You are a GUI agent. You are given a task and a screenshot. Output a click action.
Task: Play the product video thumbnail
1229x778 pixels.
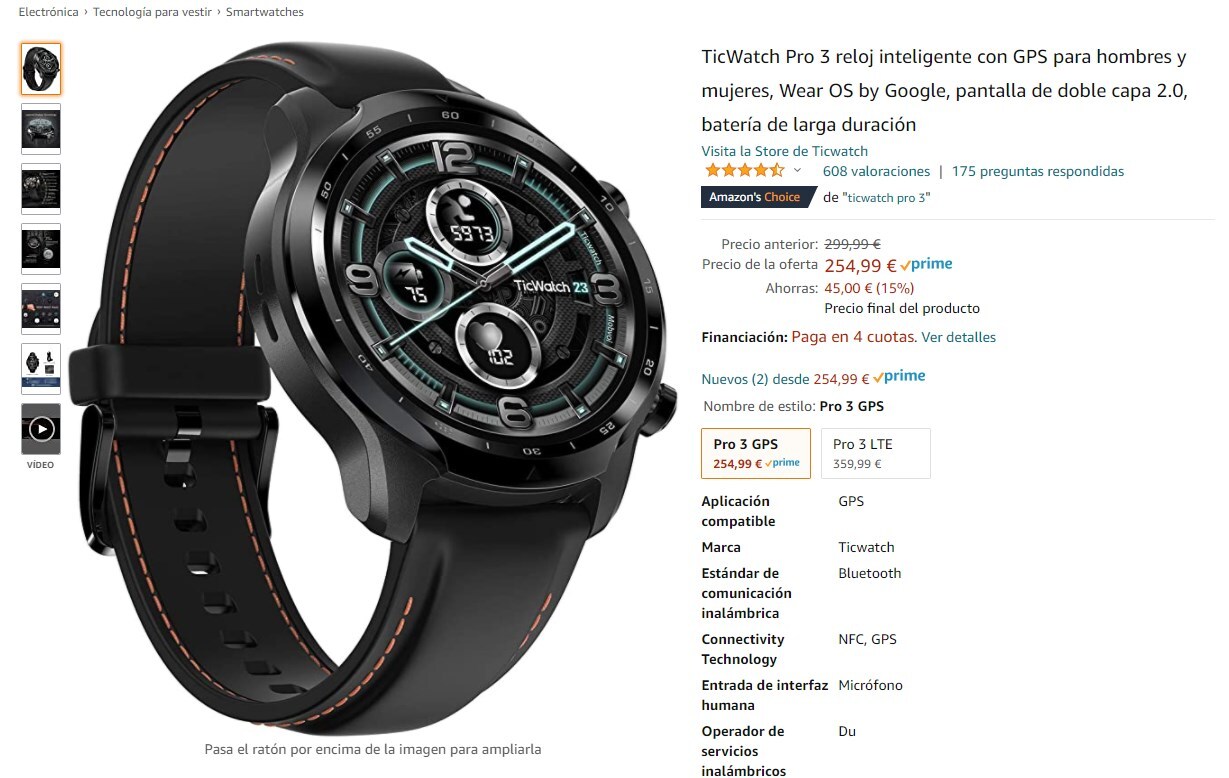tap(41, 429)
